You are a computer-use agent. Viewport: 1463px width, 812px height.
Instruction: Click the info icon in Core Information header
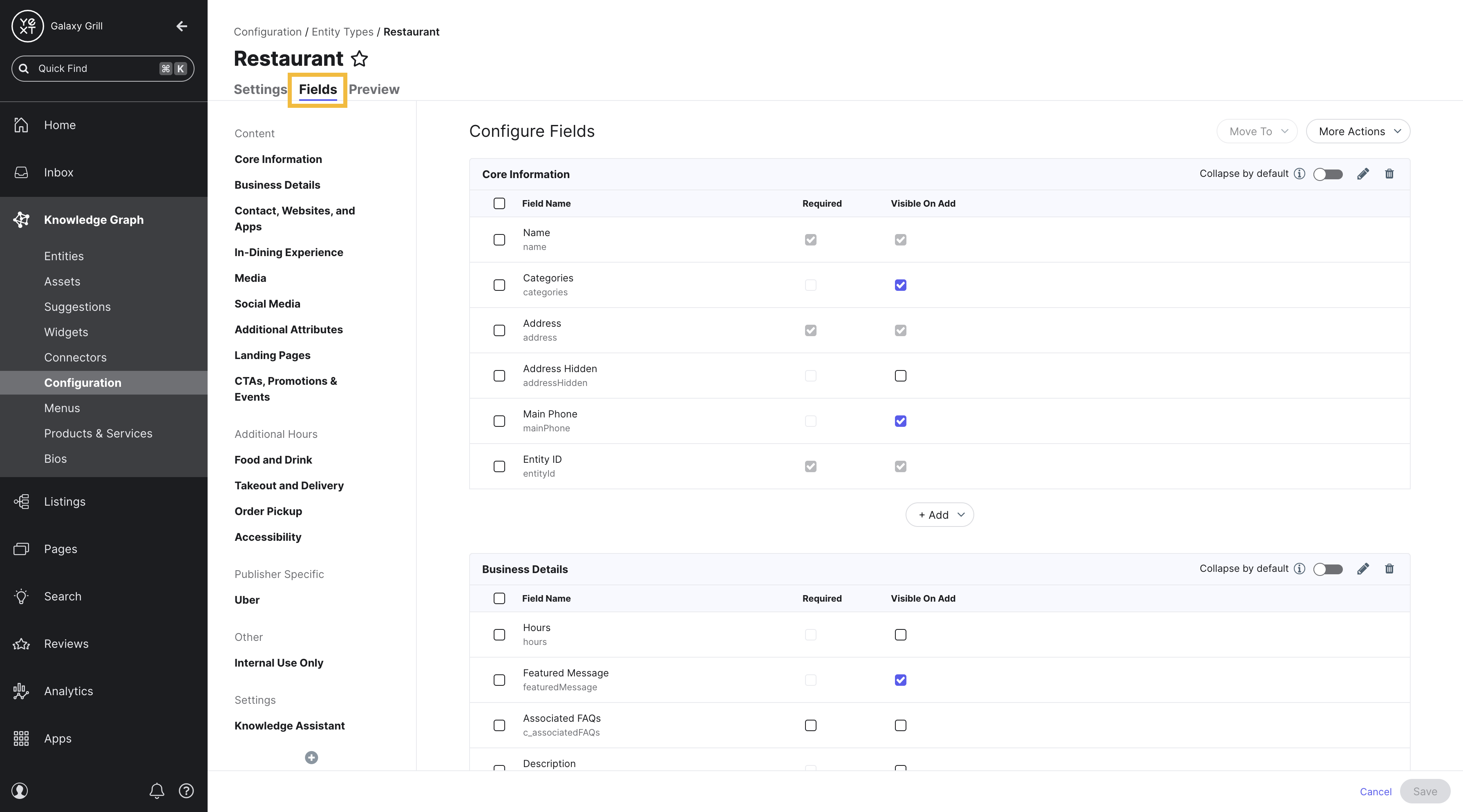[1300, 174]
